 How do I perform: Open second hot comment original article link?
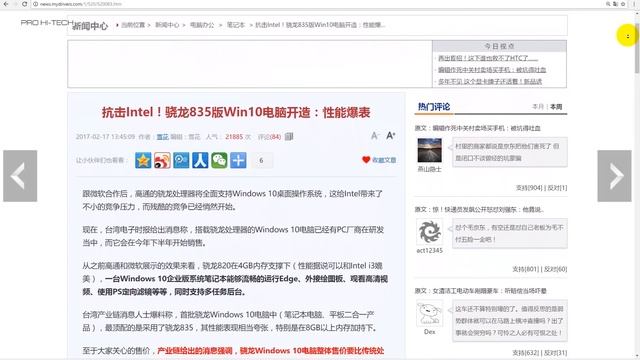(x=488, y=209)
